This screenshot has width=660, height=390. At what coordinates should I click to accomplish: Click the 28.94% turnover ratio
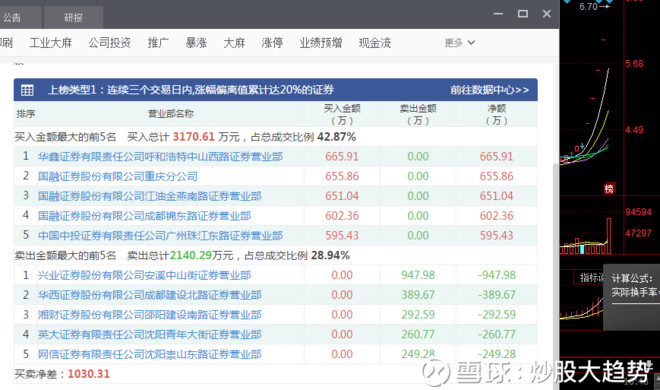330,256
